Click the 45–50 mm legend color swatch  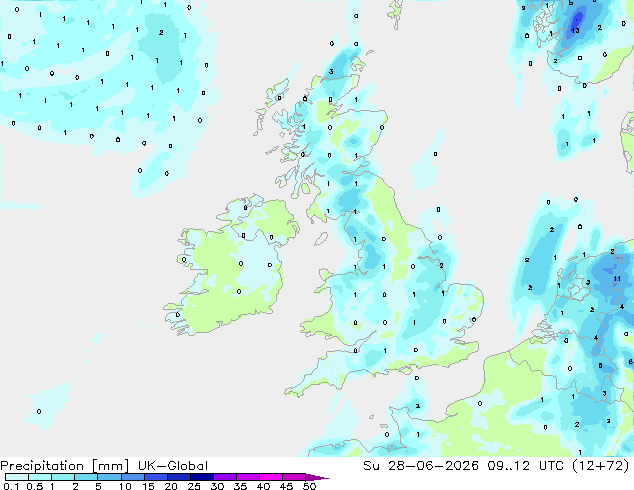[294, 477]
